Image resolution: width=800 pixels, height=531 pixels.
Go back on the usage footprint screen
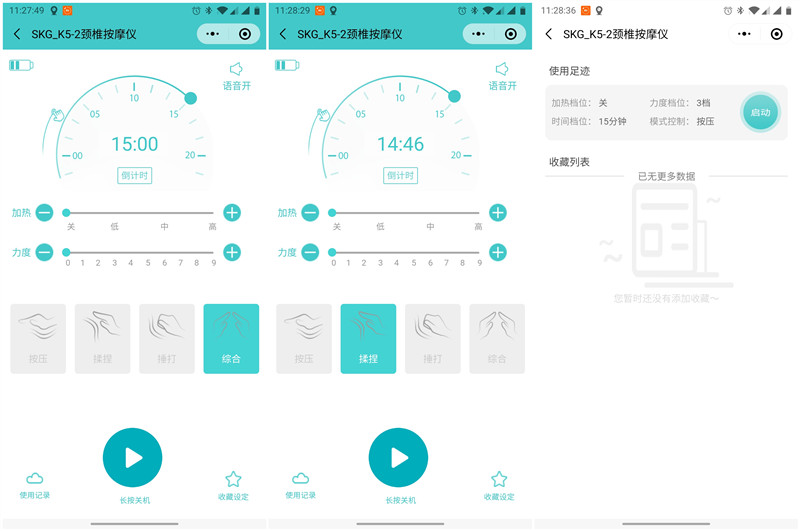pyautogui.click(x=548, y=34)
